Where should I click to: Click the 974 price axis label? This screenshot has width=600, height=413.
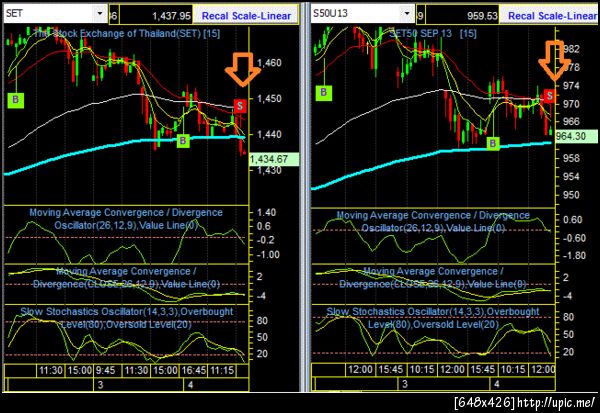572,86
